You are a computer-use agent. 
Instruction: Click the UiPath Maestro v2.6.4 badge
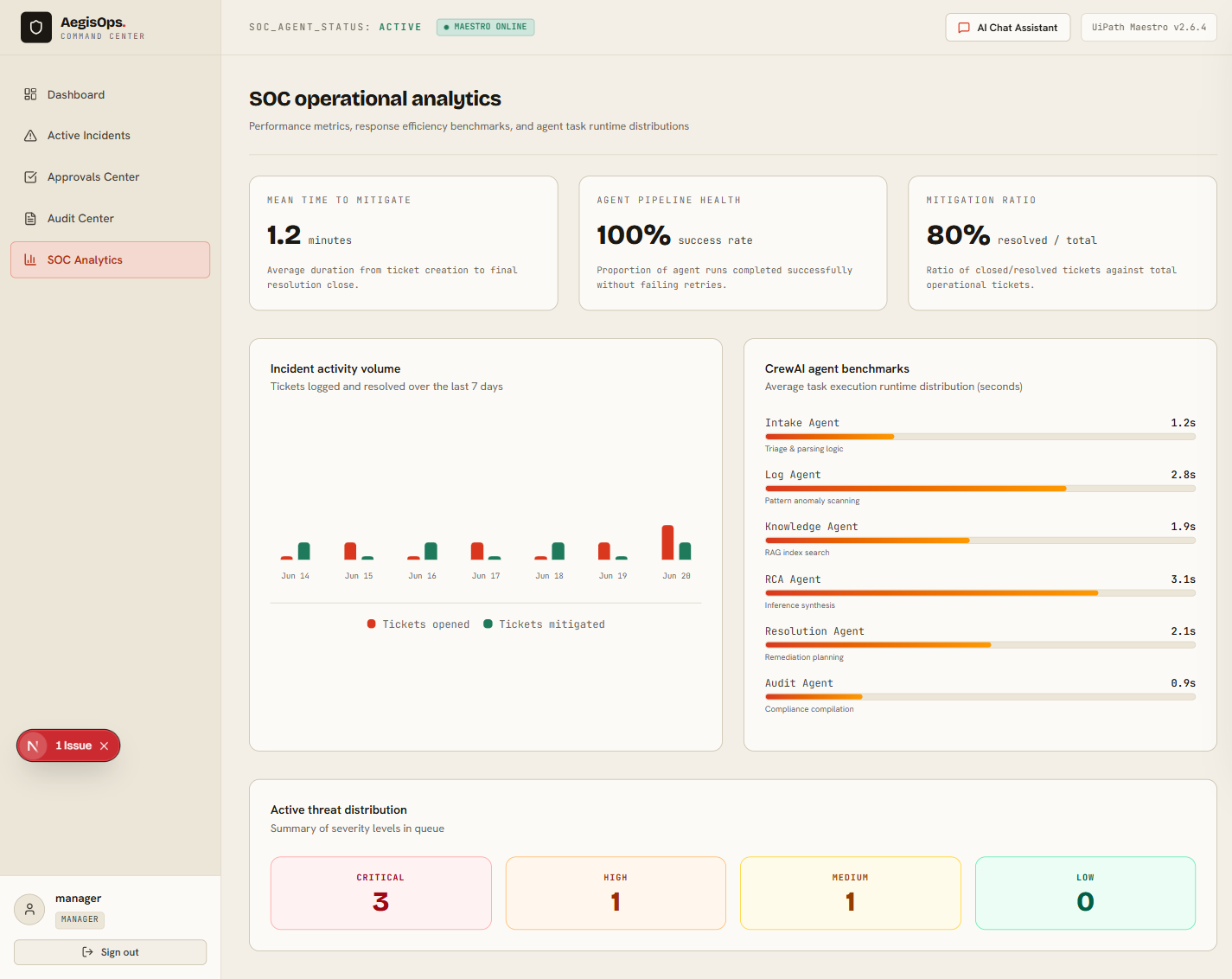[1149, 28]
